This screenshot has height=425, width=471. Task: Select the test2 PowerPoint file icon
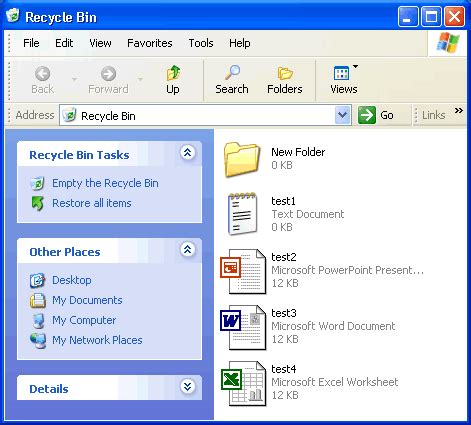click(x=243, y=271)
